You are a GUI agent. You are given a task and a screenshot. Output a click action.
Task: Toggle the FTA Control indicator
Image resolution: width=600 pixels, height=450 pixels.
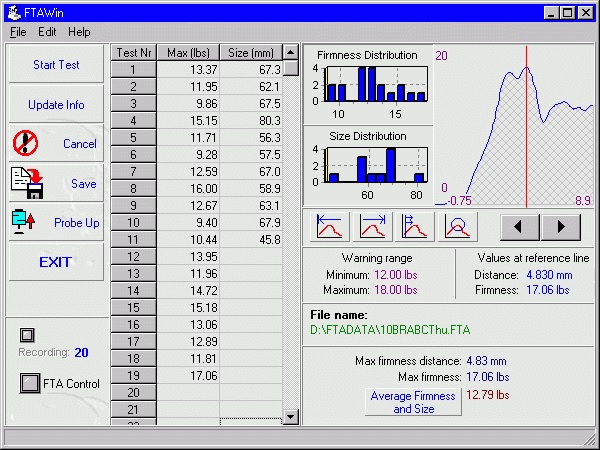28,382
